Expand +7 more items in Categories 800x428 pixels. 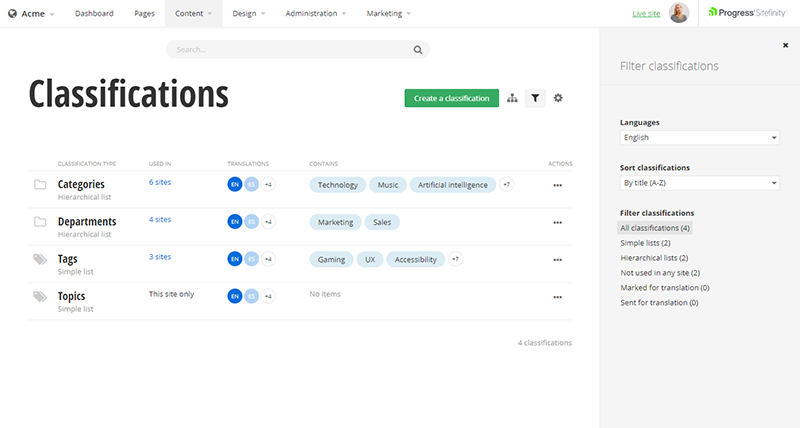pos(506,184)
